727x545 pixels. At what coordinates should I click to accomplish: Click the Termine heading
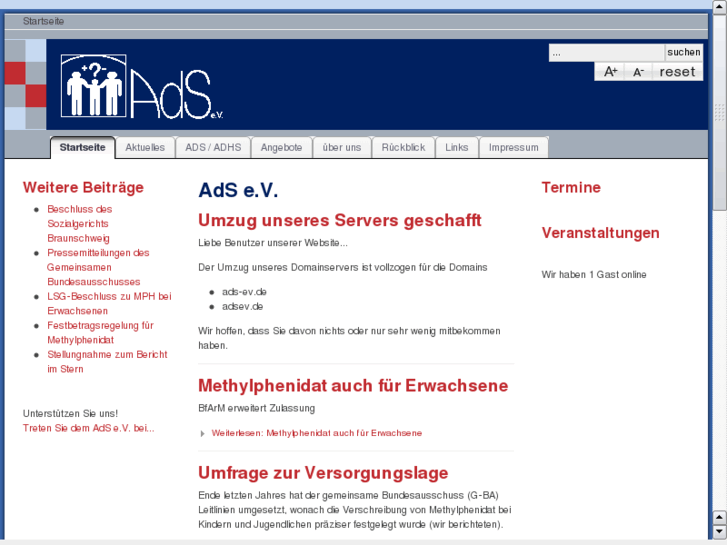point(571,187)
